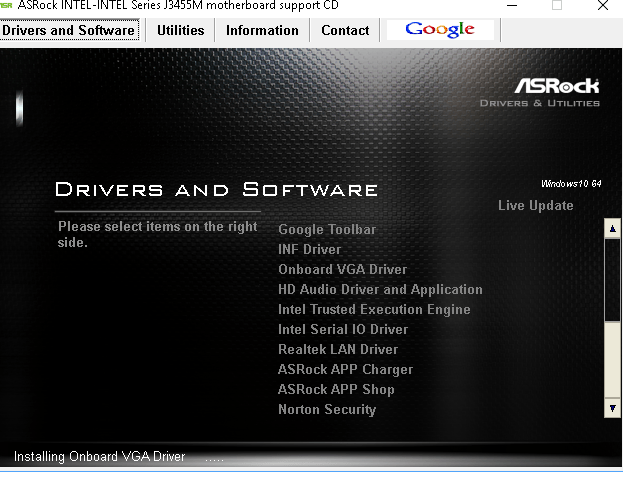Launch Live Update
The image size is (623, 480).
(535, 206)
